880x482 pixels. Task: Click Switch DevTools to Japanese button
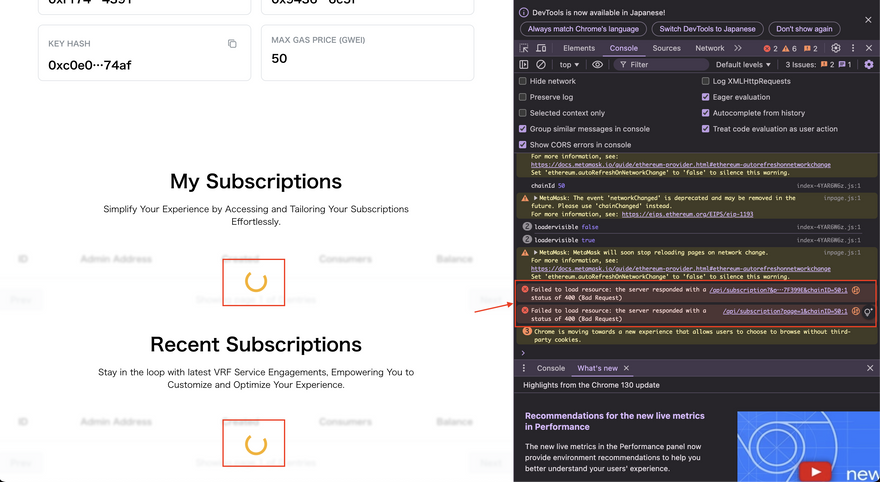click(x=710, y=29)
